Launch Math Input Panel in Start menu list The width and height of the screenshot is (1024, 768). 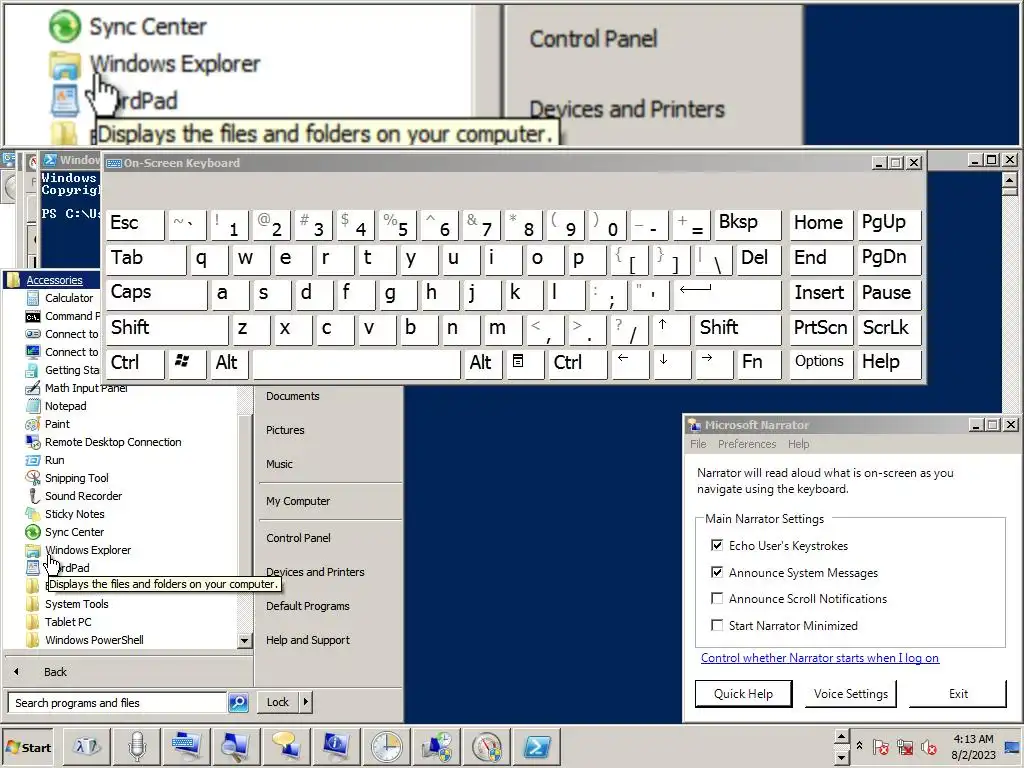[76, 388]
